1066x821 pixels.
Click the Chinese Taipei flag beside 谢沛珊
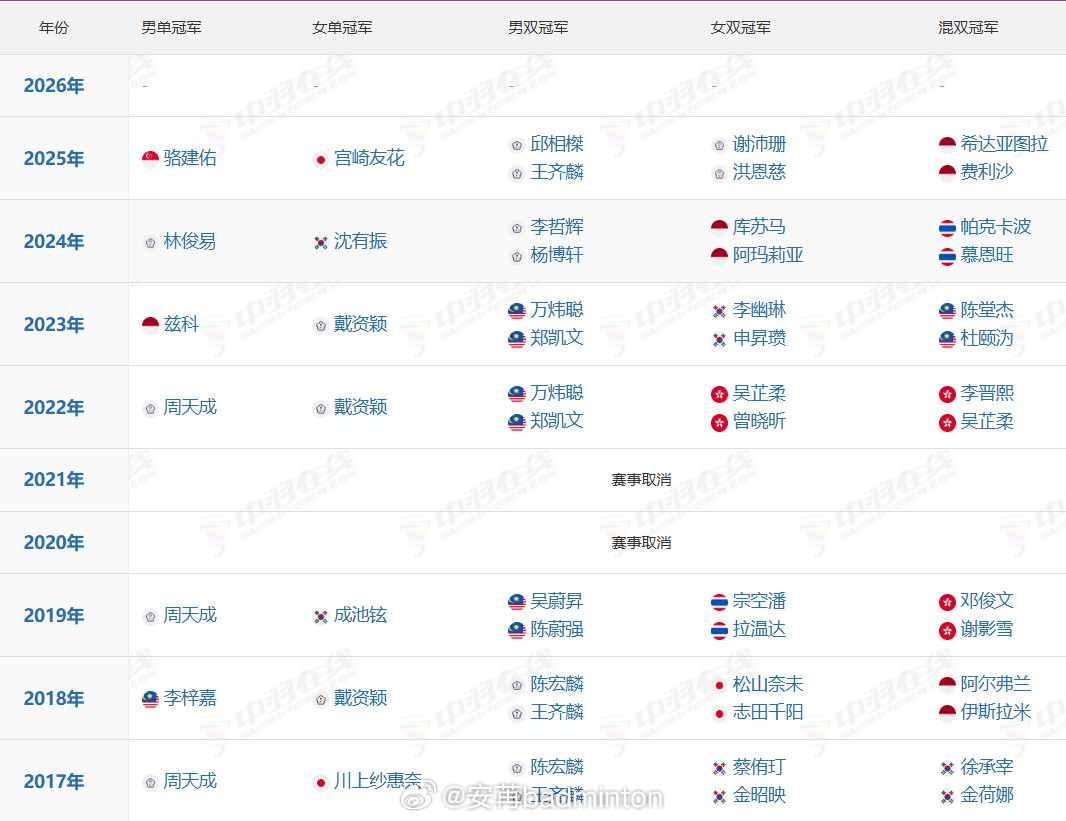pyautogui.click(x=719, y=145)
